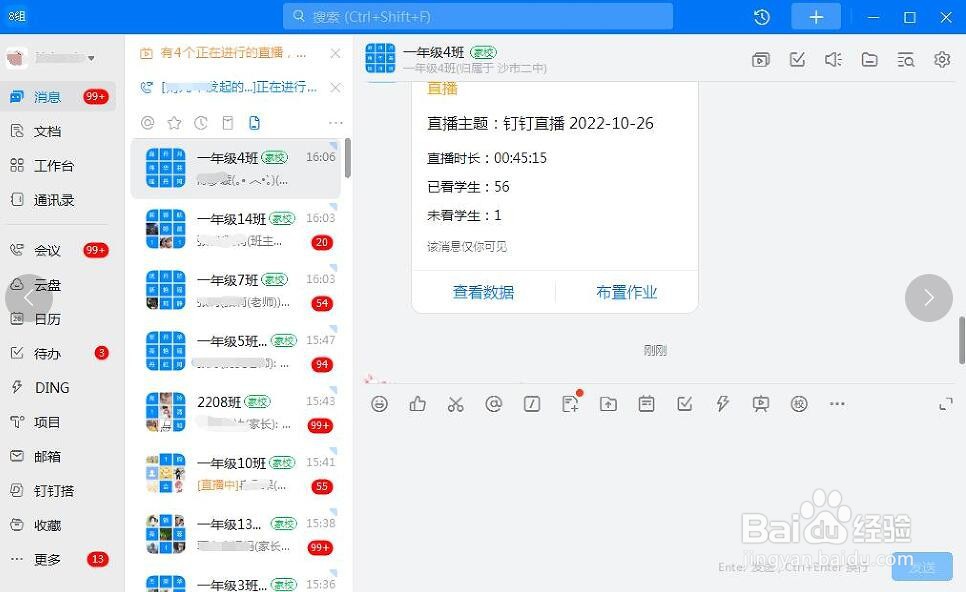Open 会议 meetings section
Screen dimensions: 966x592
coord(58,250)
